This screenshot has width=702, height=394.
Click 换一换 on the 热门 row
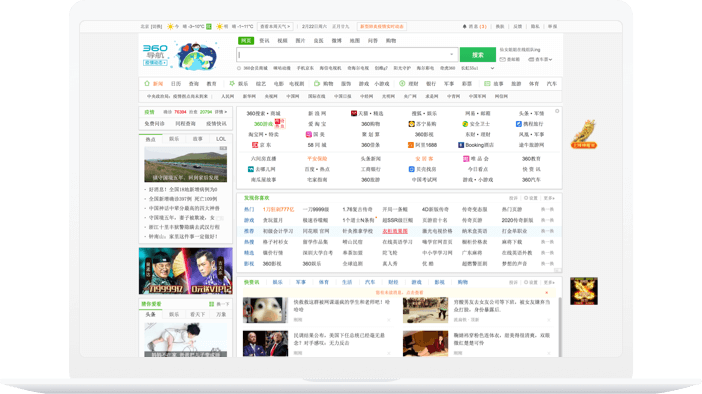(547, 210)
